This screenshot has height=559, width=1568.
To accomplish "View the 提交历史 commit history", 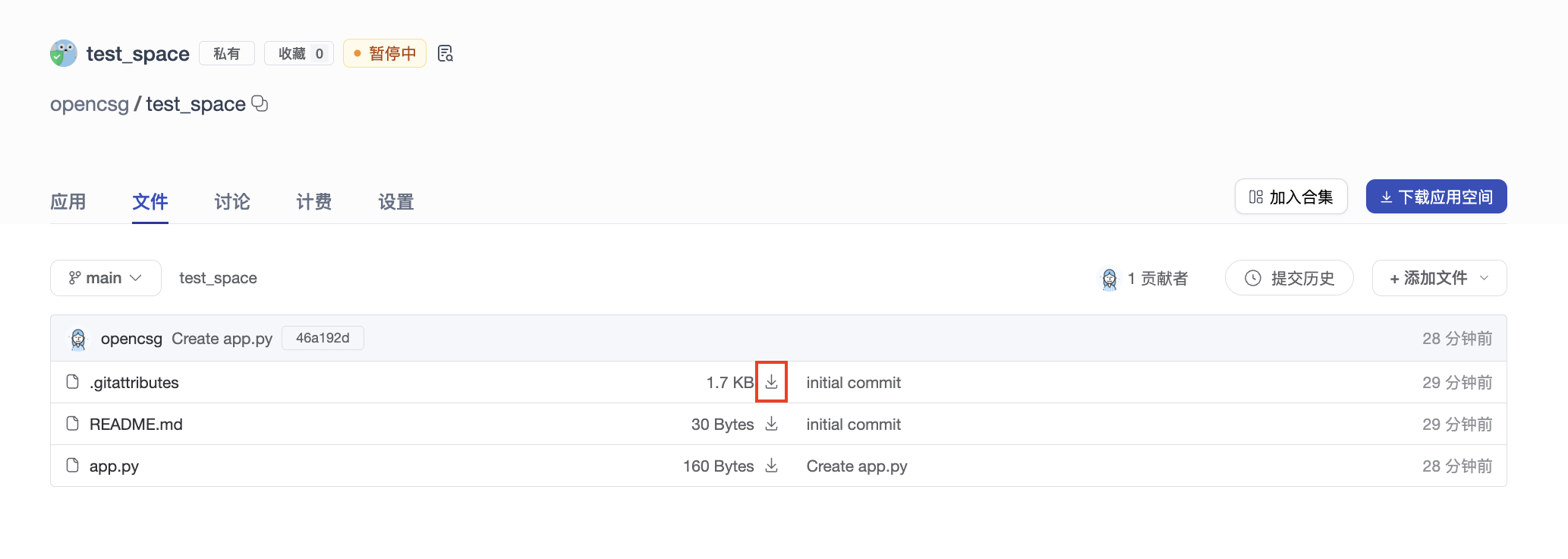I will pos(1289,278).
